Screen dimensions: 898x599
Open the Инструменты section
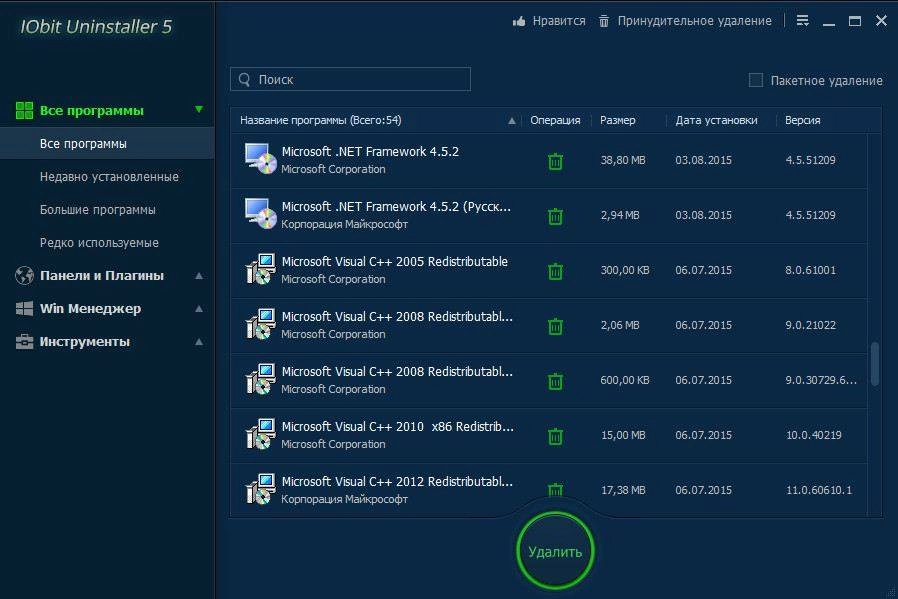pos(85,342)
